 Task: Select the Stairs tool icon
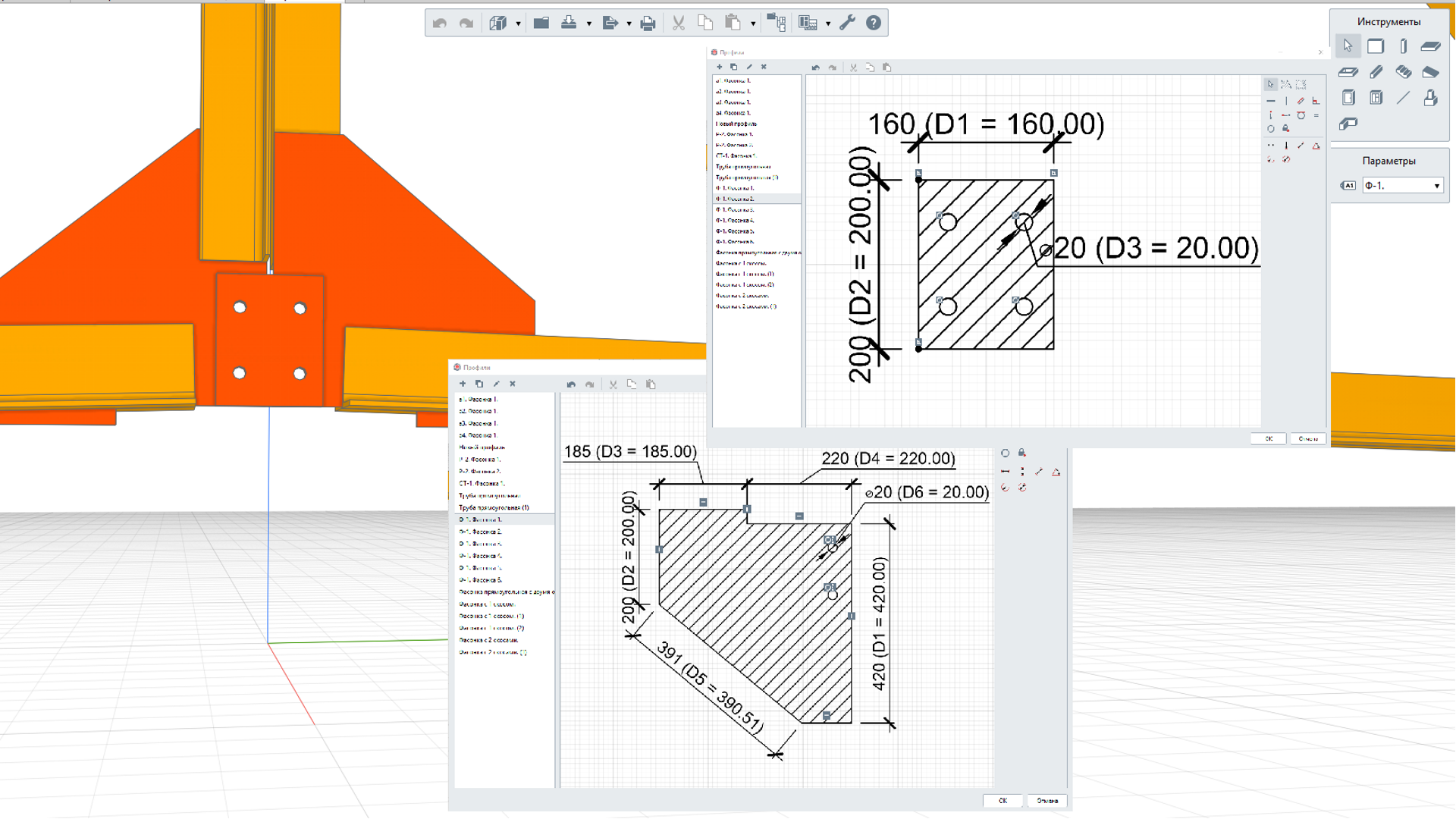[x=1403, y=72]
